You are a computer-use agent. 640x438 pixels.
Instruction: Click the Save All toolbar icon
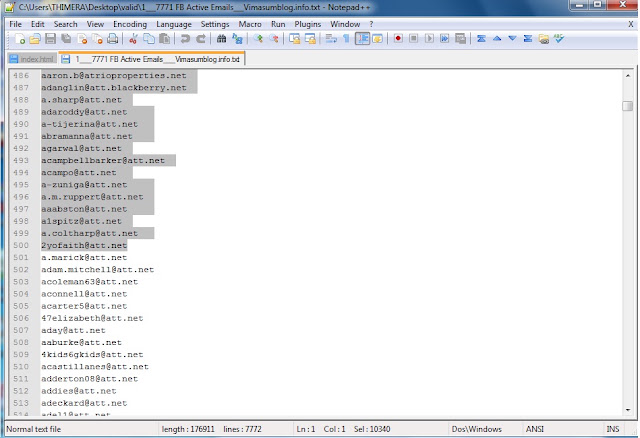(66, 39)
